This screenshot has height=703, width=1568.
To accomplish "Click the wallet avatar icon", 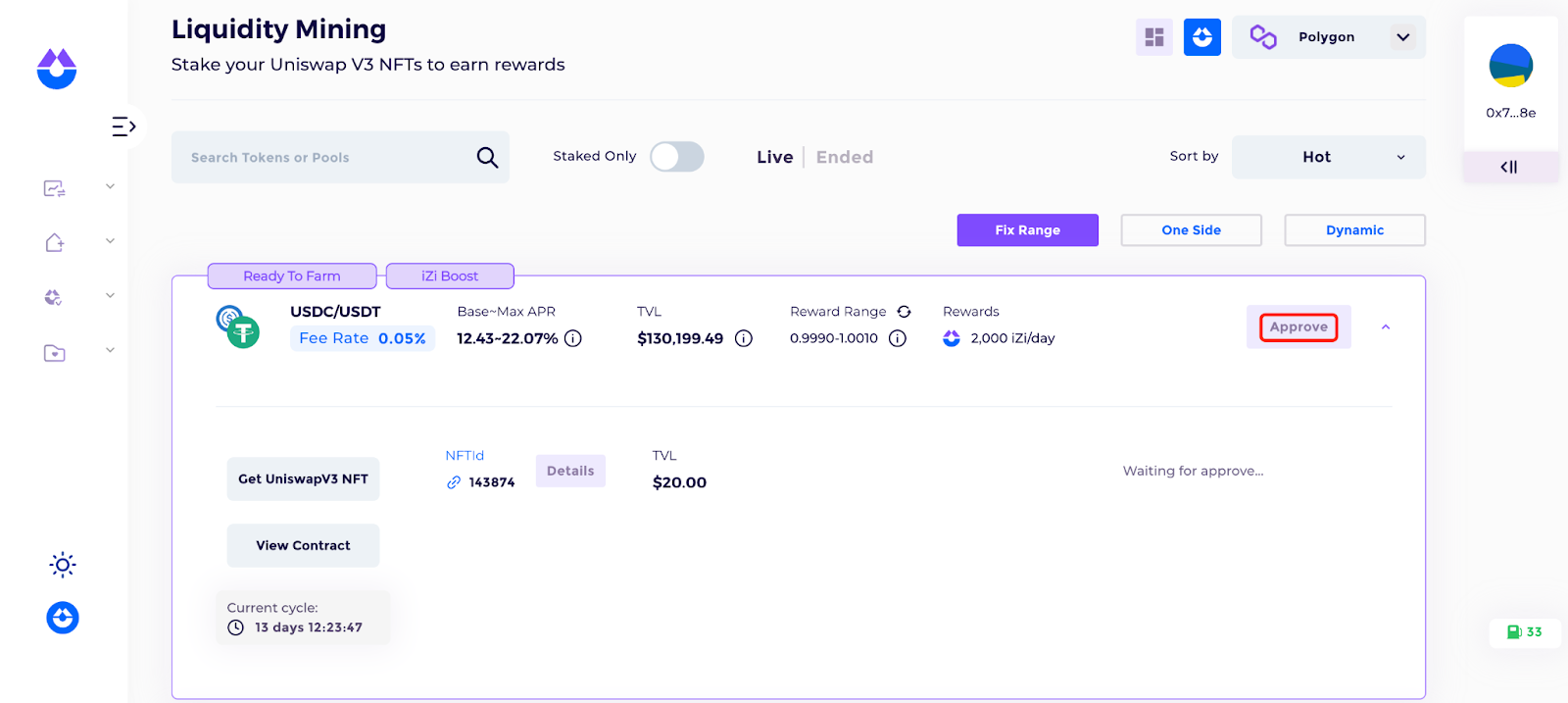I will point(1511,66).
